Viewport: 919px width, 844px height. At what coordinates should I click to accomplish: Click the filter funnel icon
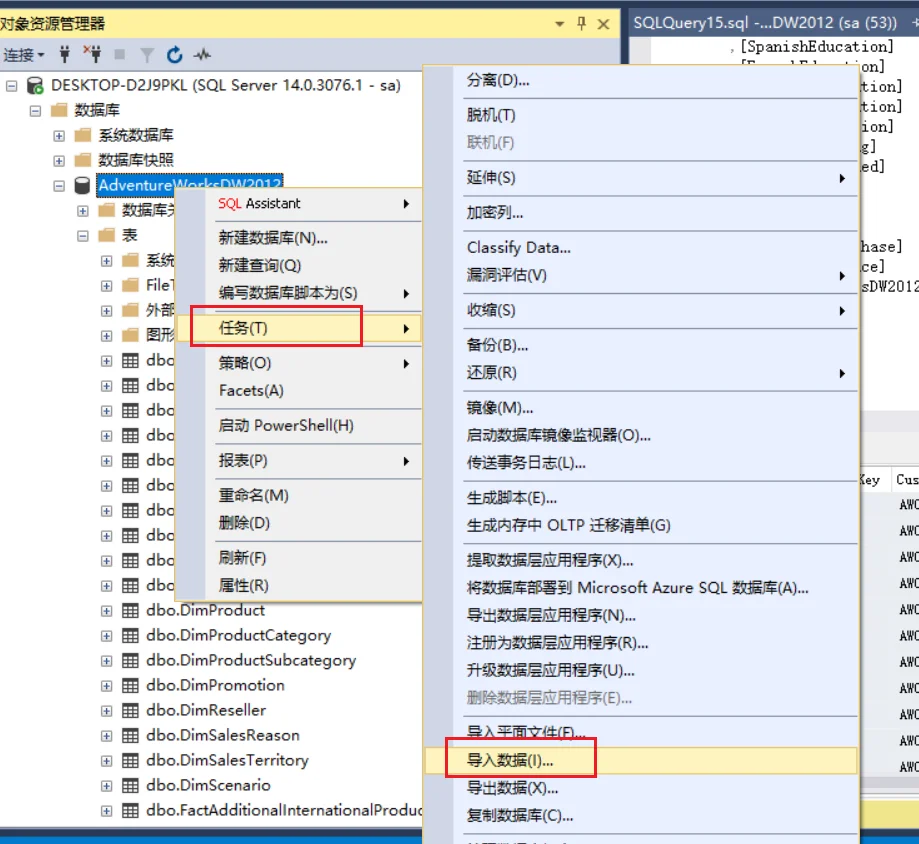click(147, 55)
